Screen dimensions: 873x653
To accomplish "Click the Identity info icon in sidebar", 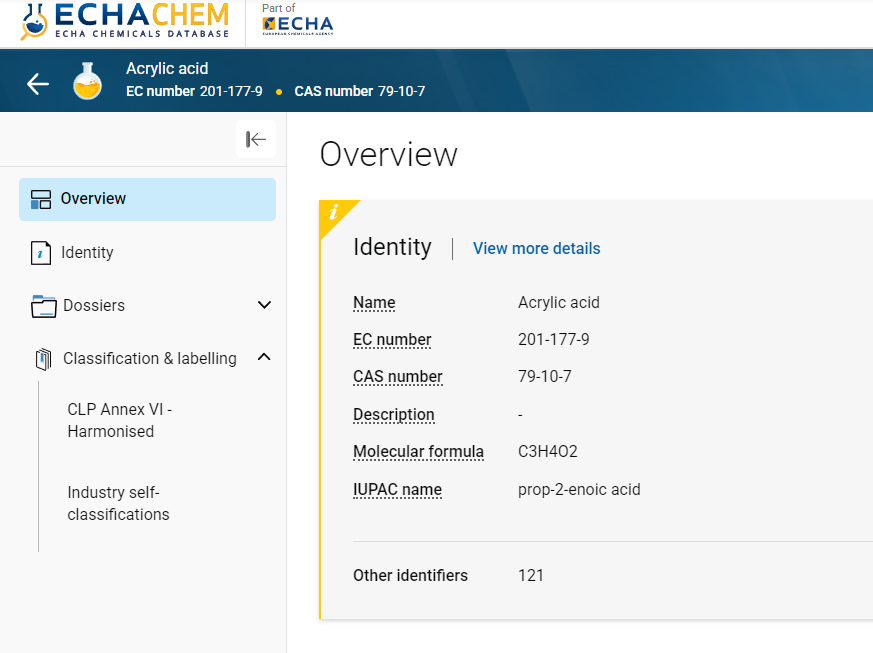I will (x=41, y=252).
